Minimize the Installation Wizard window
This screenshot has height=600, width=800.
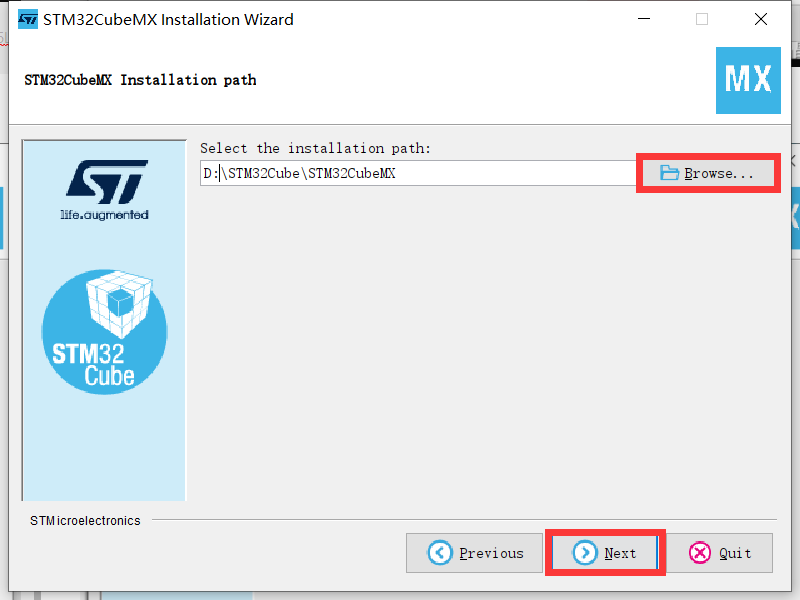pos(644,19)
